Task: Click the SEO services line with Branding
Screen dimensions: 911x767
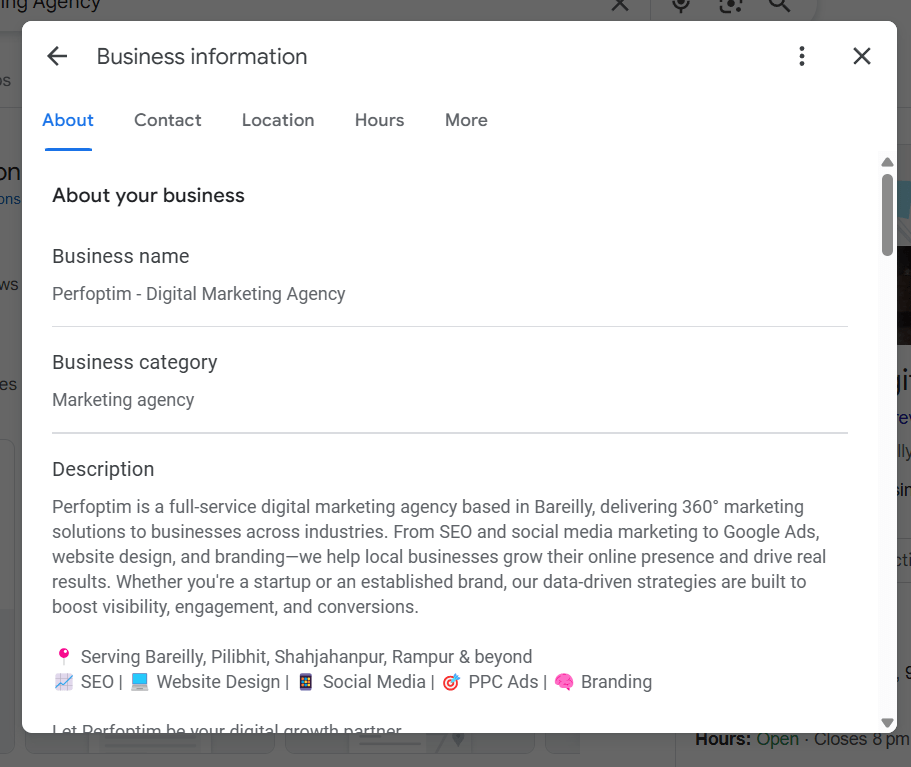Action: pos(353,682)
